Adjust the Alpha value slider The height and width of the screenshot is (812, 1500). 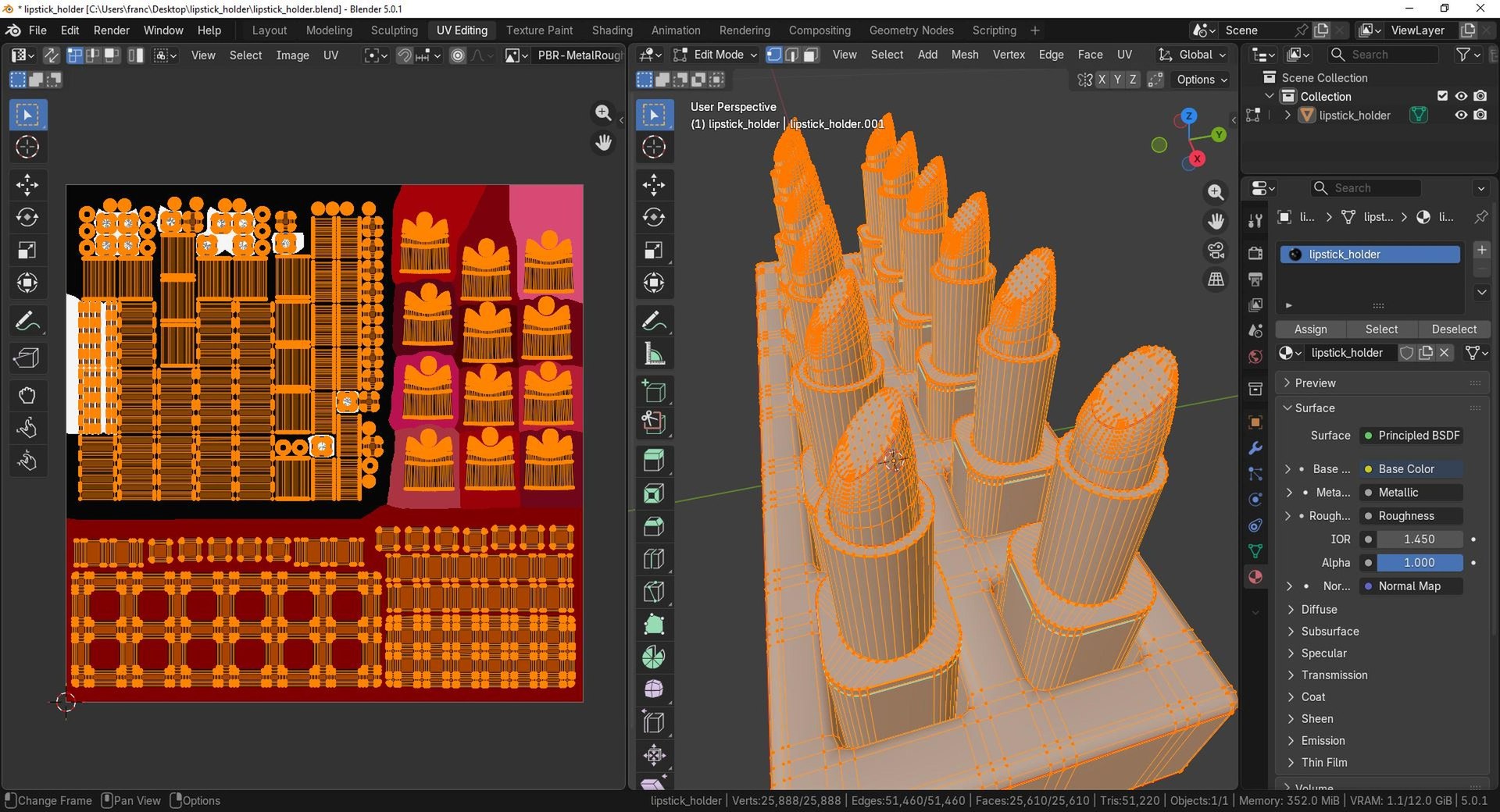(x=1419, y=563)
